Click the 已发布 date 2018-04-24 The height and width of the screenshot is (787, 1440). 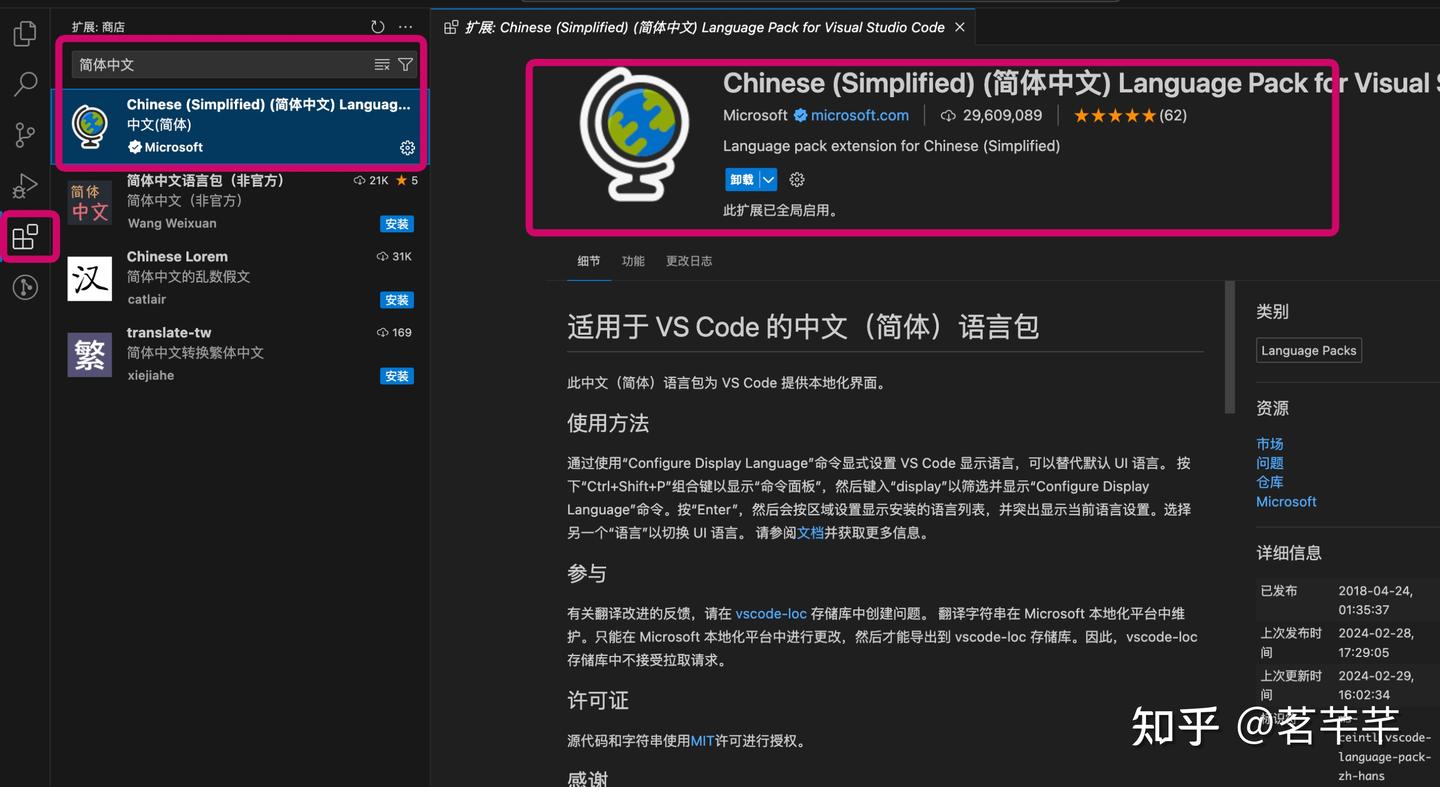(x=1375, y=600)
